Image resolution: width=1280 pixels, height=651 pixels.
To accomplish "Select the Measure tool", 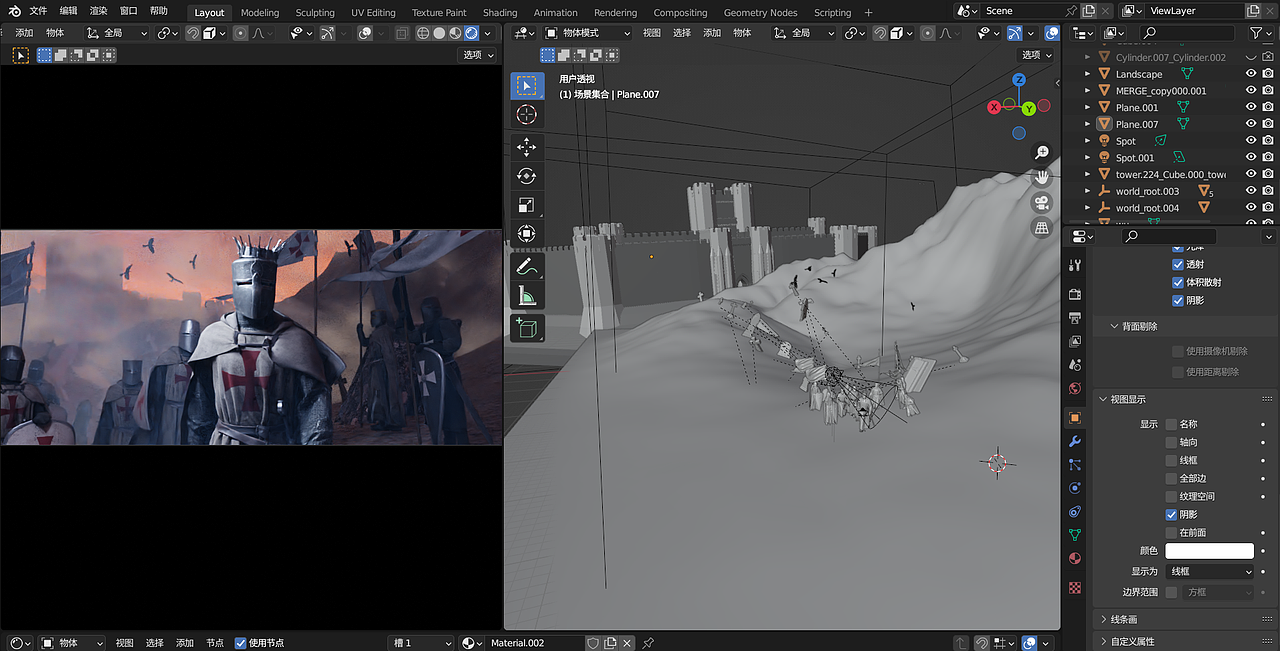I will (527, 295).
